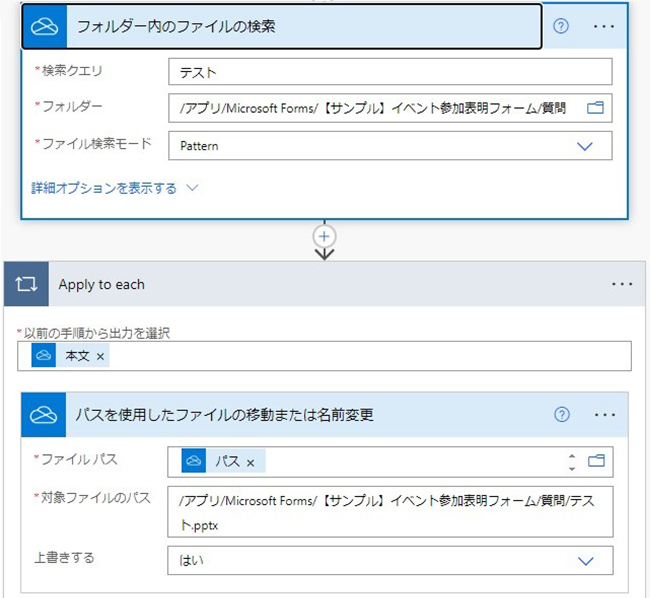Click the OneDrive icon on file search action
Screen dimensions: 650x598
coord(44,27)
